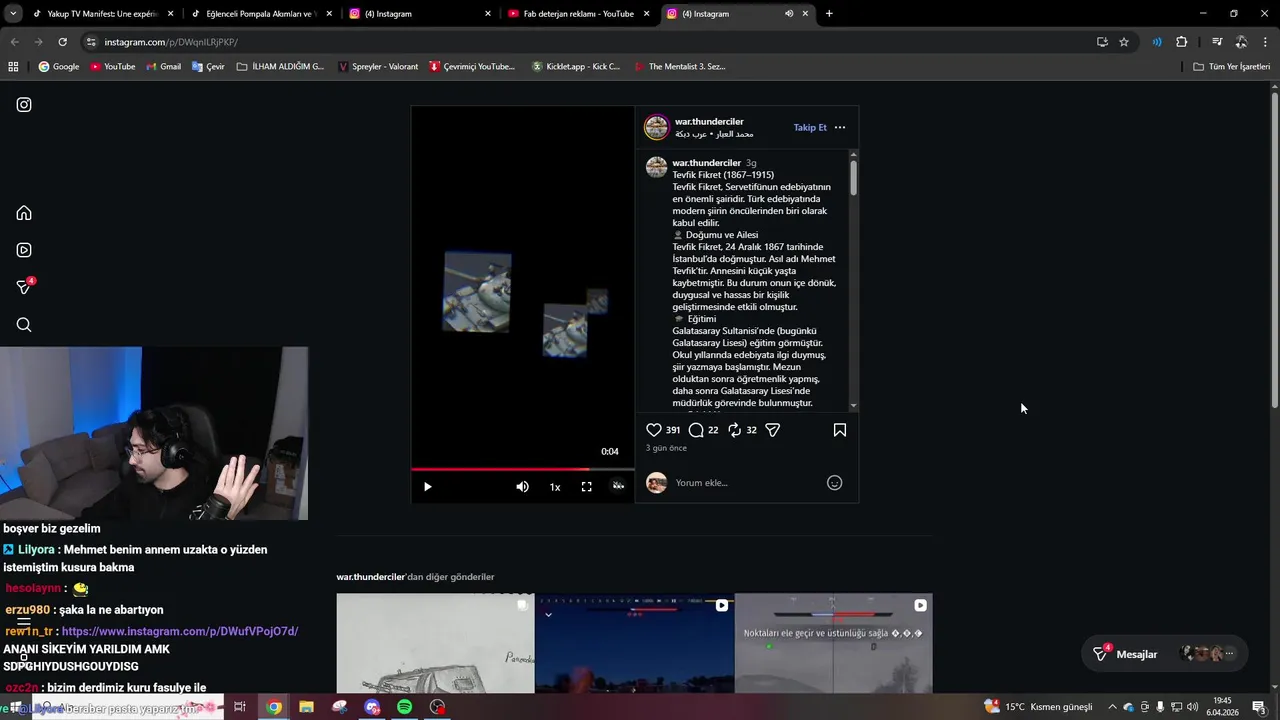The height and width of the screenshot is (720, 1280).
Task: Open the media control toolbar icon
Action: [x=1217, y=42]
